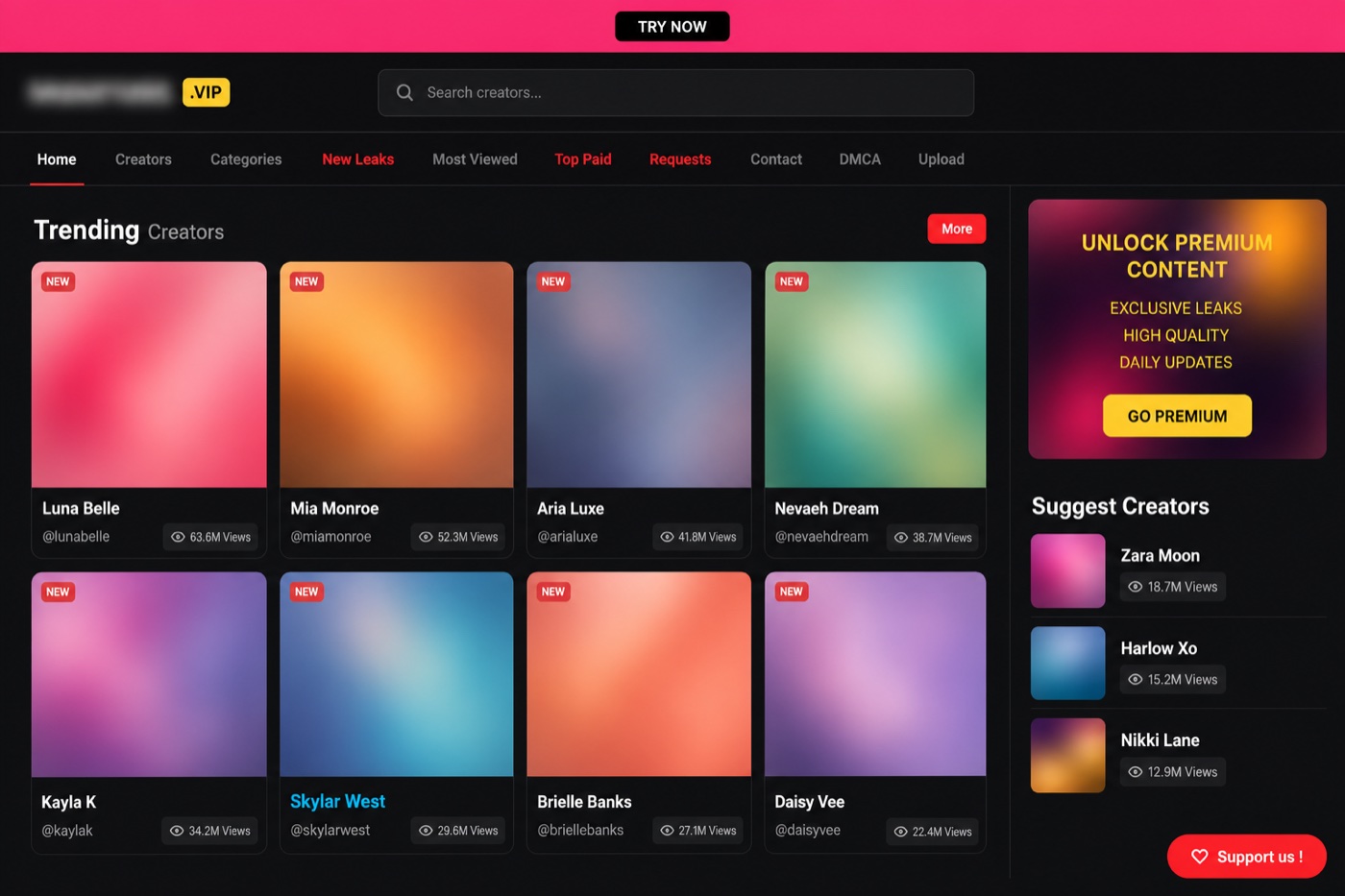
Task: Open the Zara Moon suggested creator name
Action: (x=1160, y=555)
